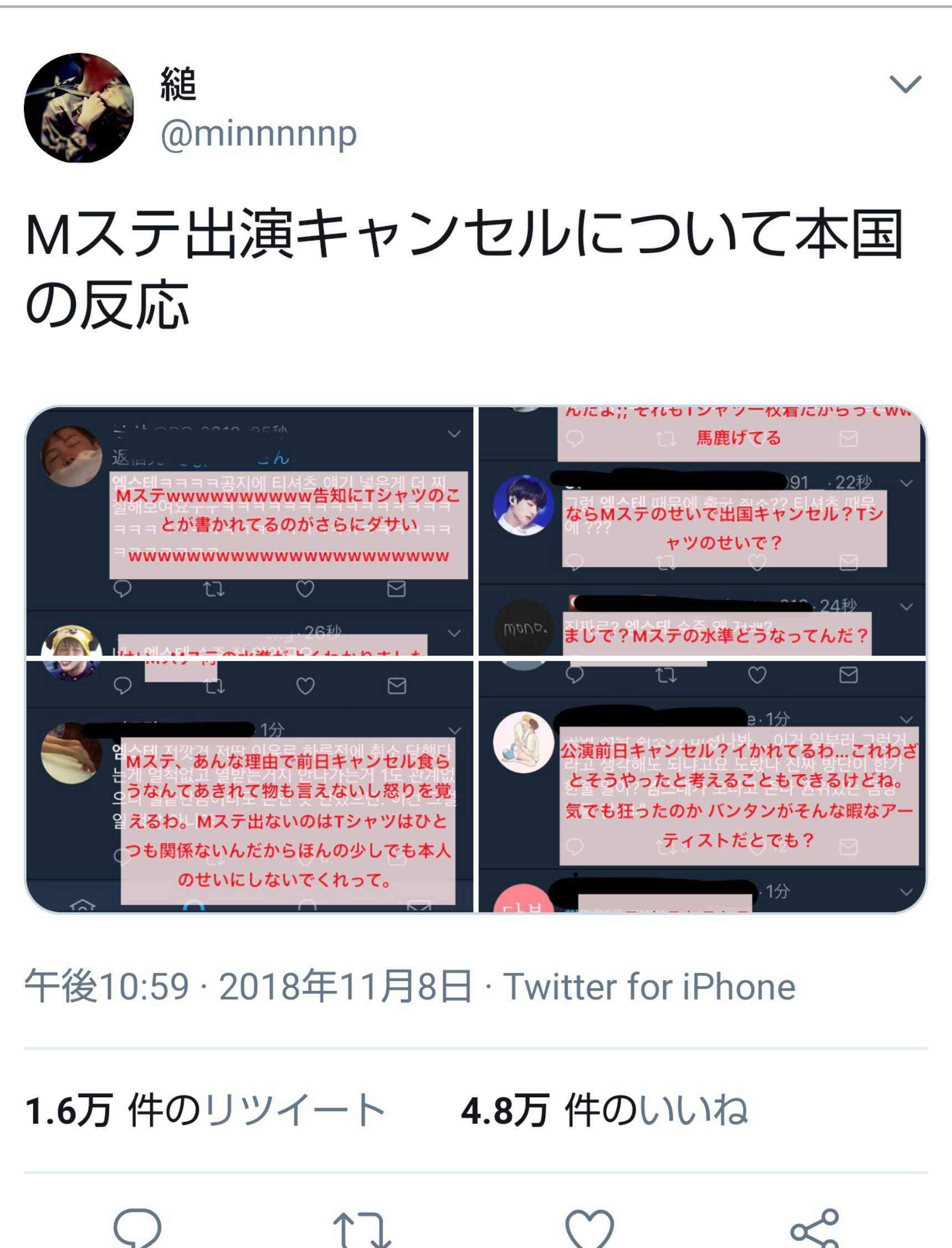The height and width of the screenshot is (1248, 952).
Task: Open the bottom-right attached image
Action: 703,787
